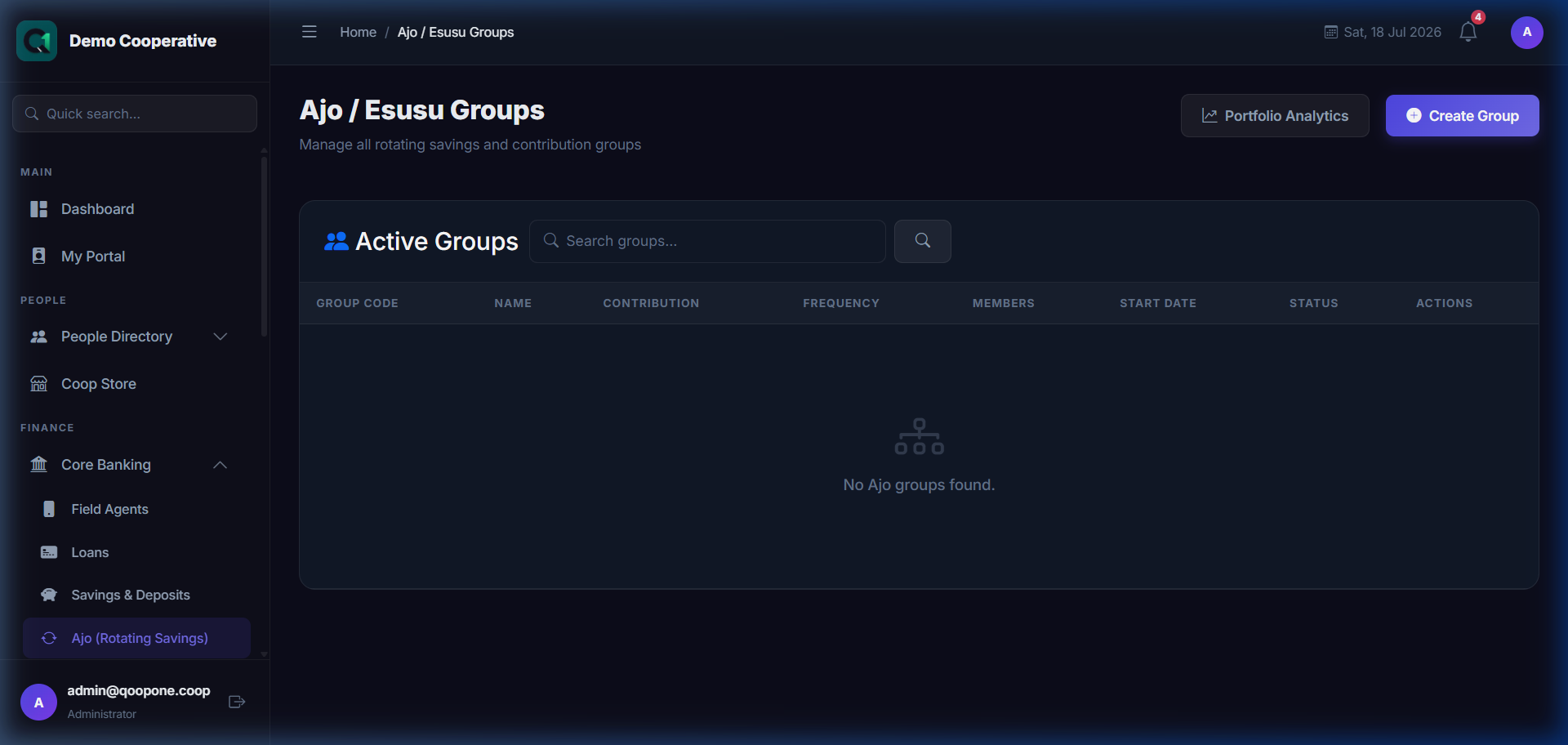Click the Savings & Deposits piggy icon
Viewport: 1568px width, 745px height.
click(49, 595)
